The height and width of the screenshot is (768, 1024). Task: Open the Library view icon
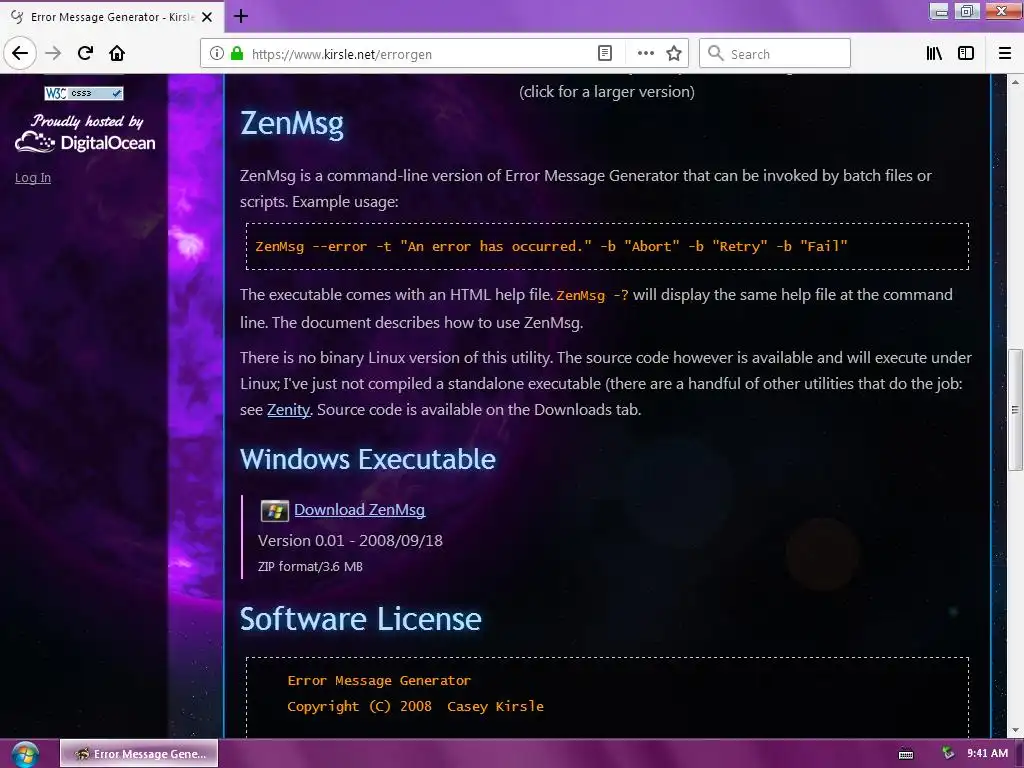[x=934, y=54]
